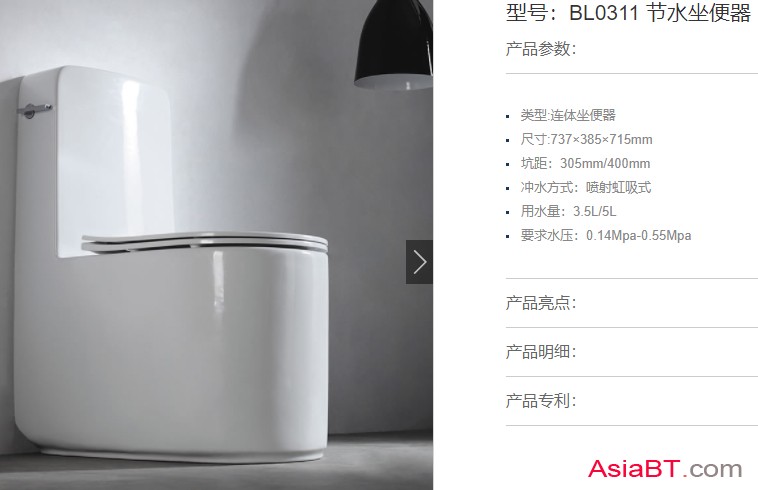Click the 坑距: 305mm/400mm spec line
Screen dimensions: 758x490
pos(585,163)
